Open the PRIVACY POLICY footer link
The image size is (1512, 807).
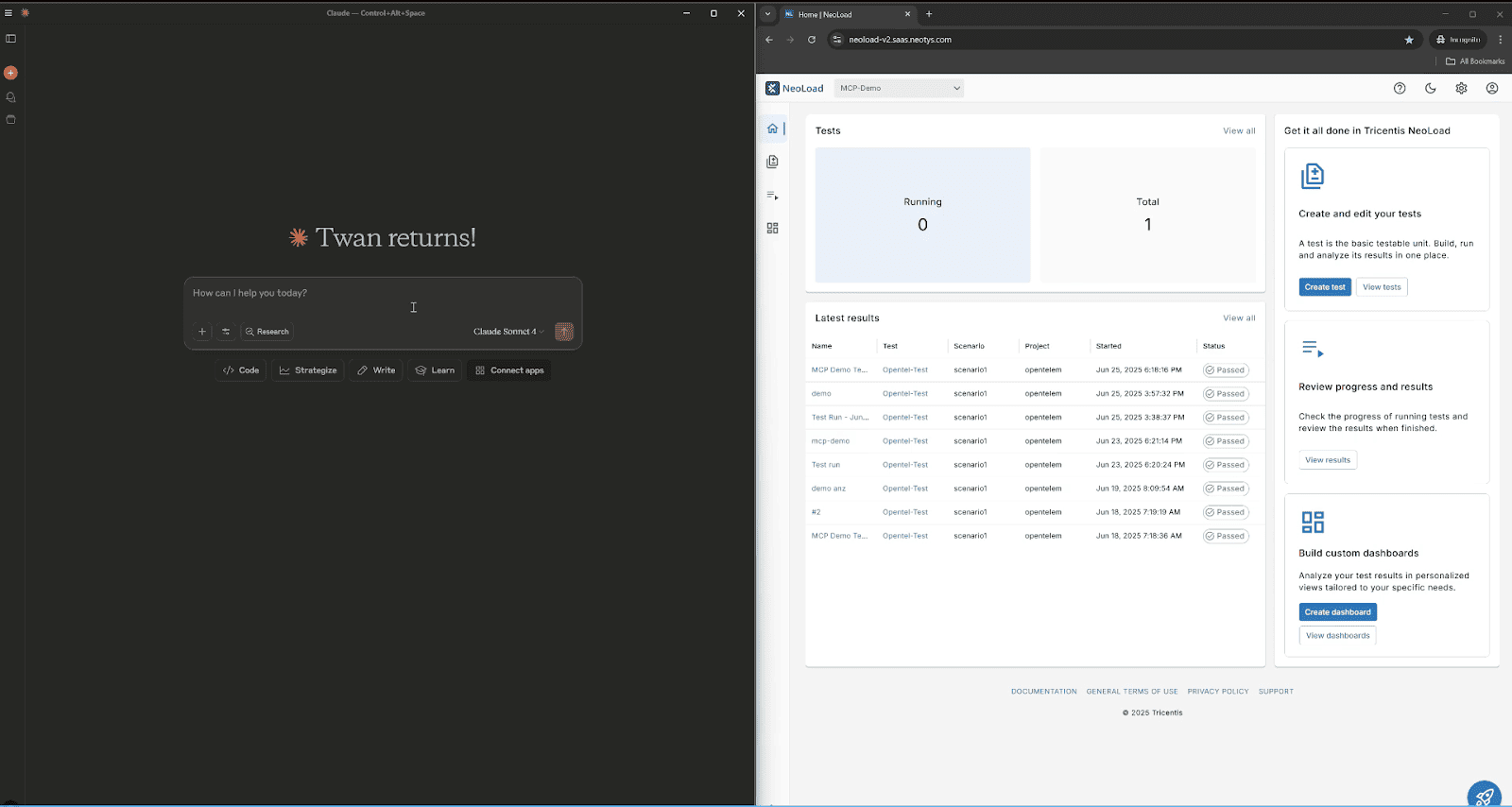[1218, 692]
